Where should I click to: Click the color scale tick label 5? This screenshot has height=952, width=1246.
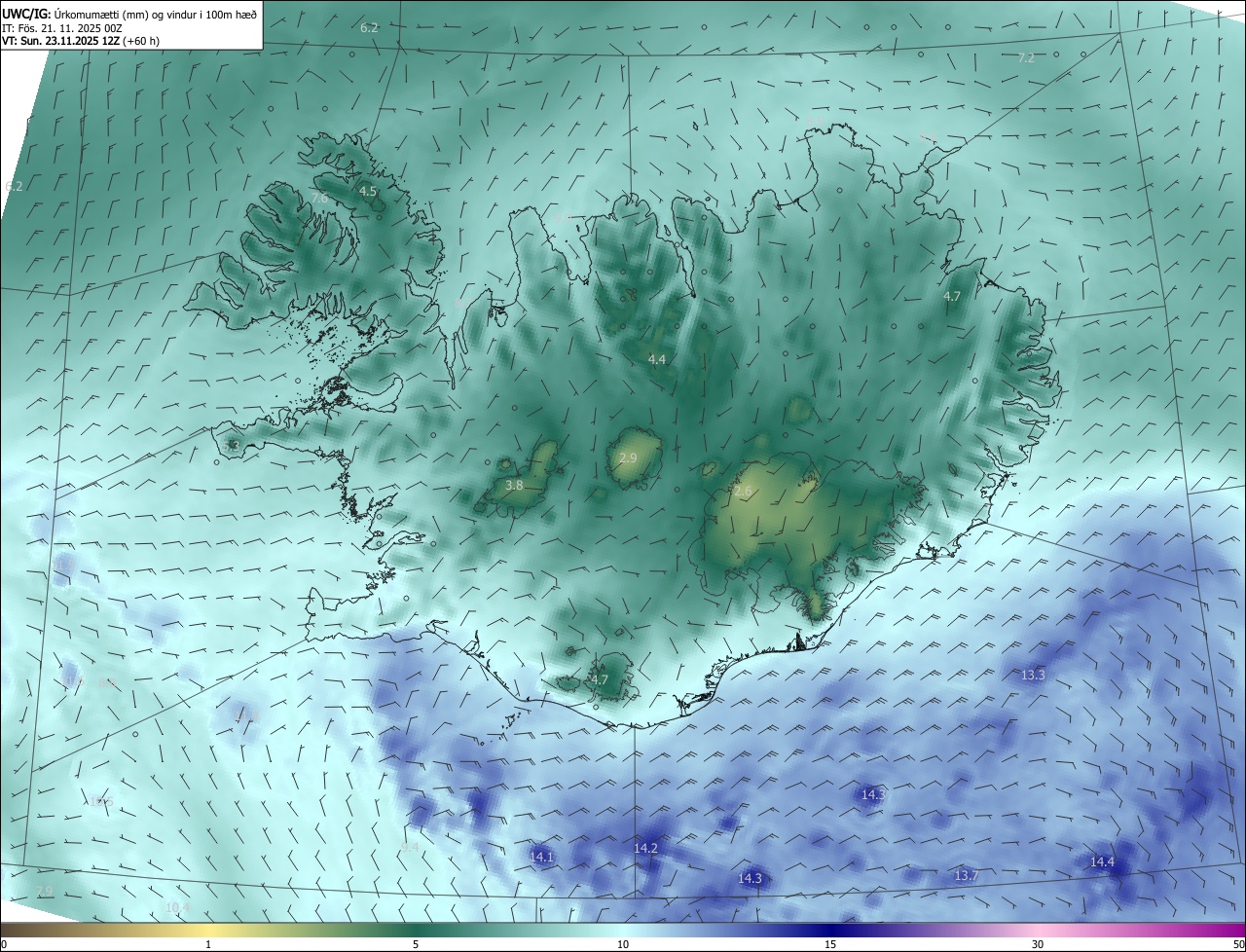416,944
